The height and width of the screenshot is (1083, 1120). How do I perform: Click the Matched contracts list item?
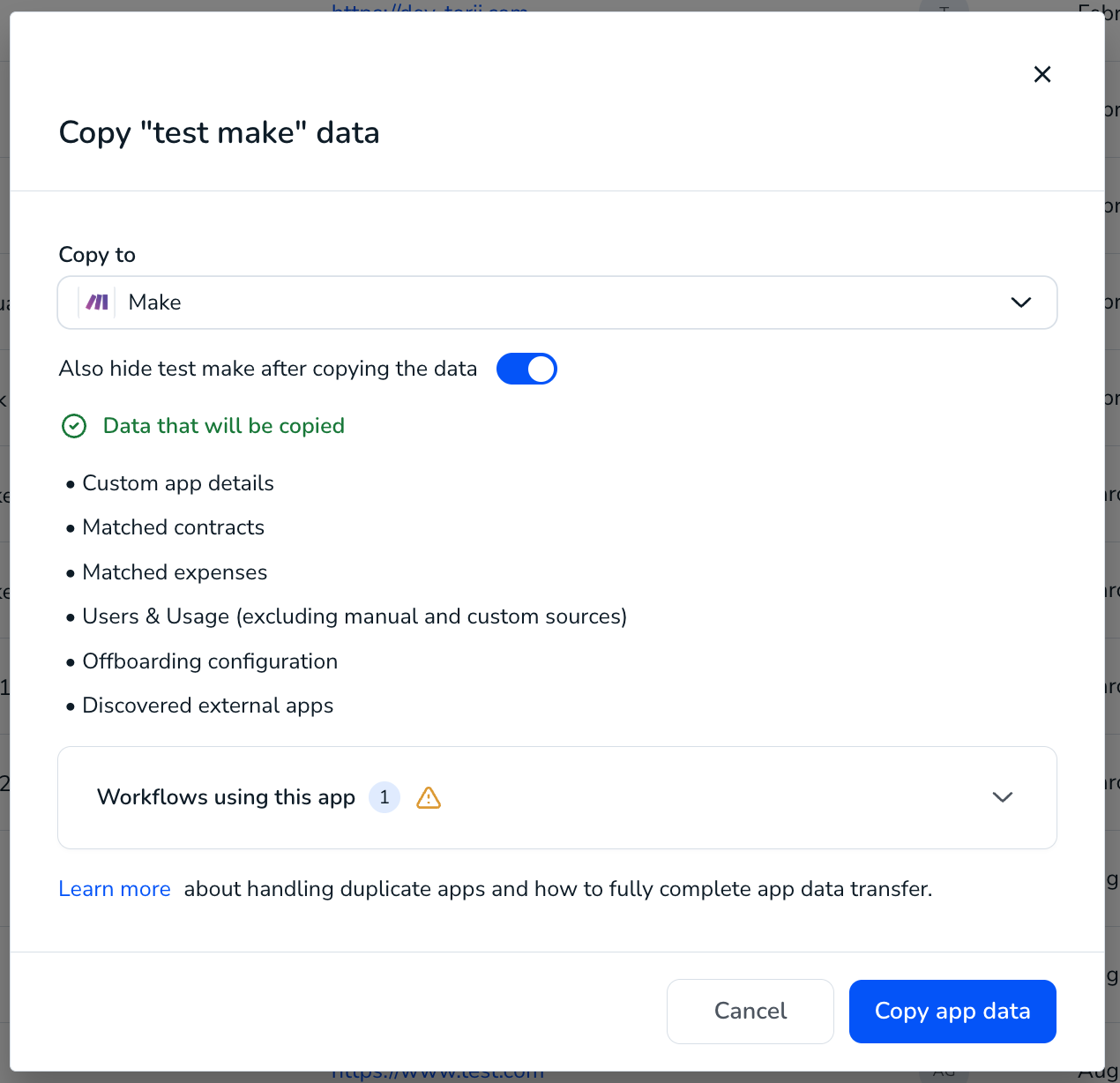point(174,527)
